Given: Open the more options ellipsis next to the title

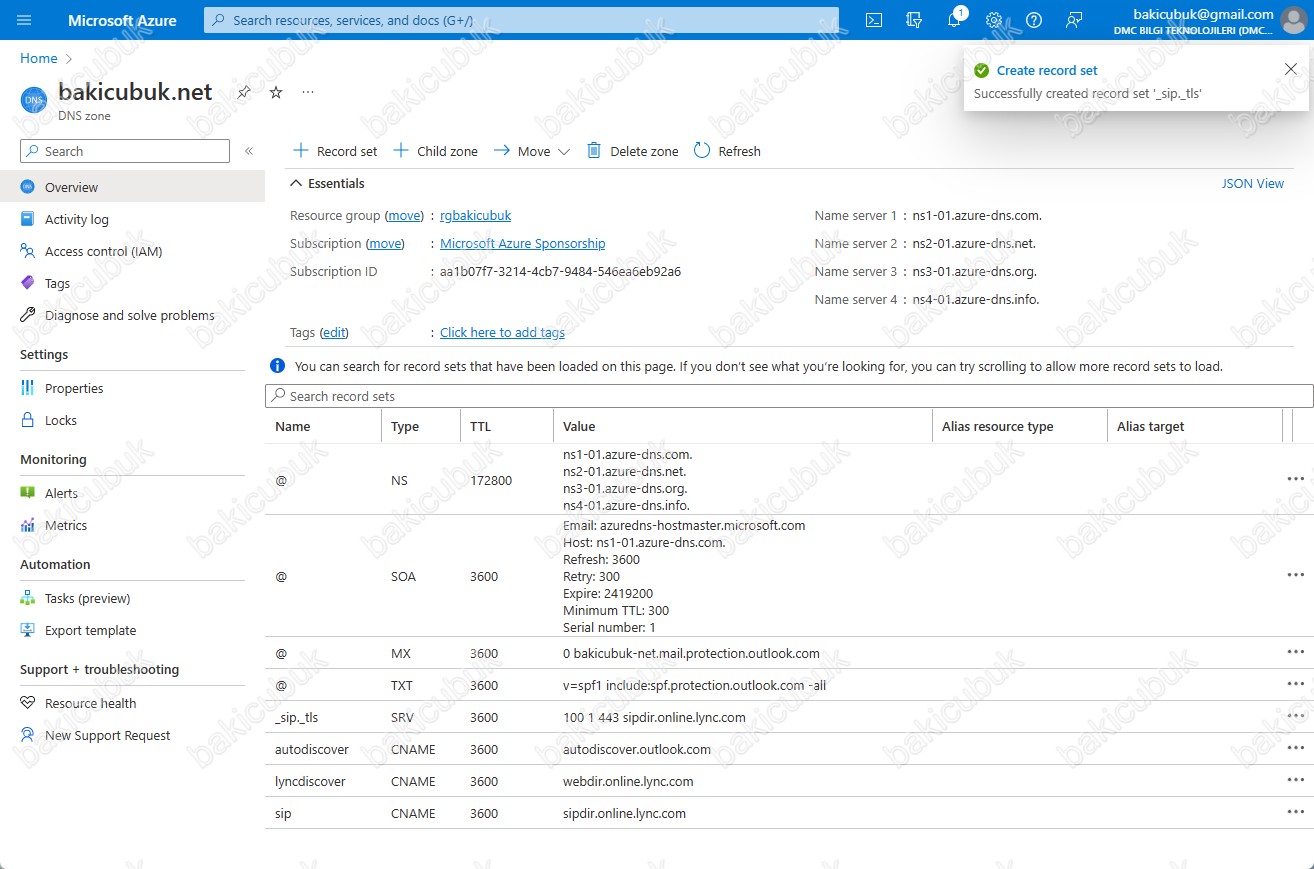Looking at the screenshot, I should (x=308, y=92).
